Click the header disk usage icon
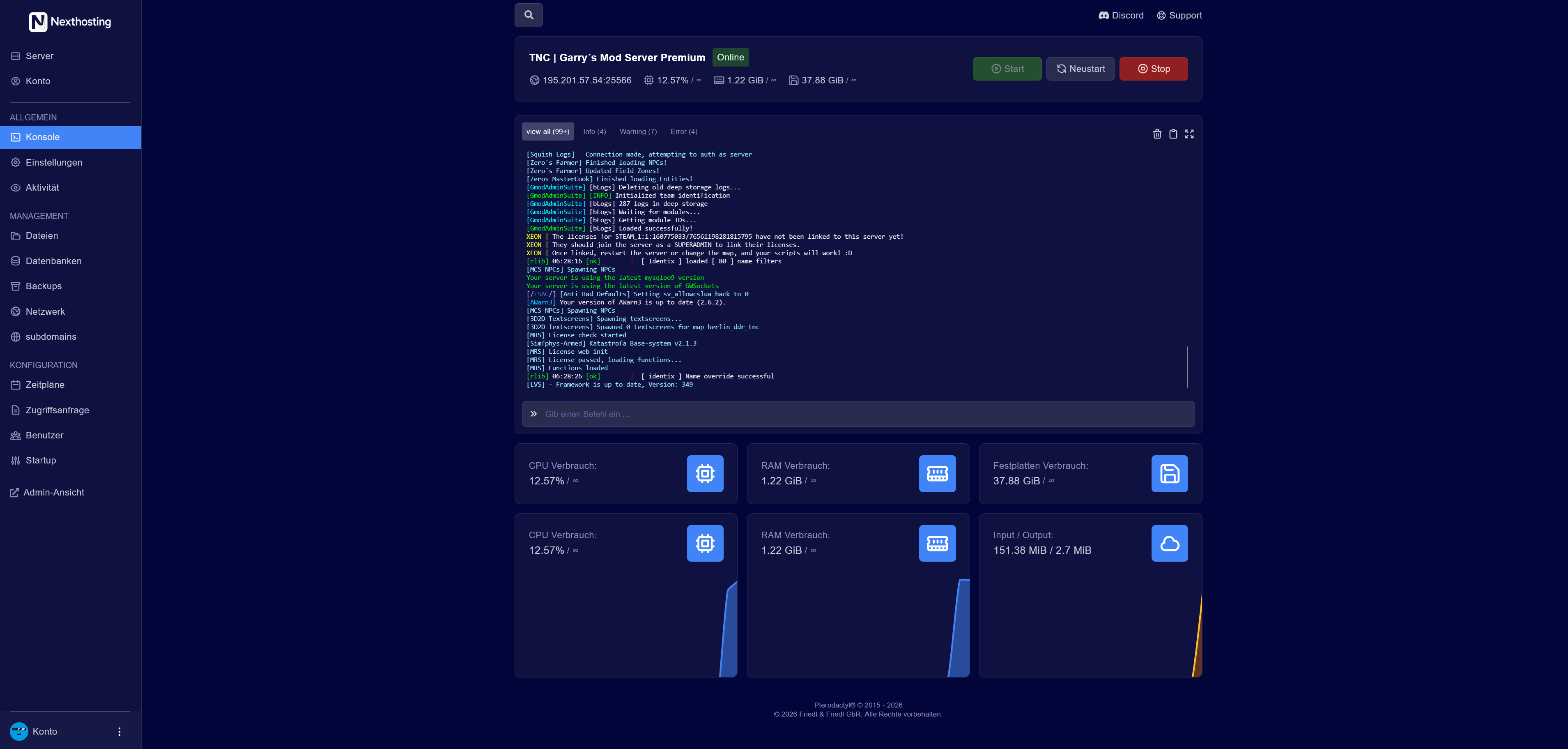The width and height of the screenshot is (1568, 749). point(793,81)
